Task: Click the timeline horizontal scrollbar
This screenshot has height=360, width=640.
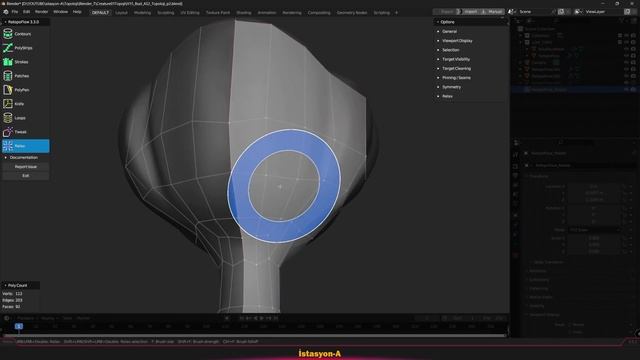Action: pyautogui.click(x=255, y=336)
